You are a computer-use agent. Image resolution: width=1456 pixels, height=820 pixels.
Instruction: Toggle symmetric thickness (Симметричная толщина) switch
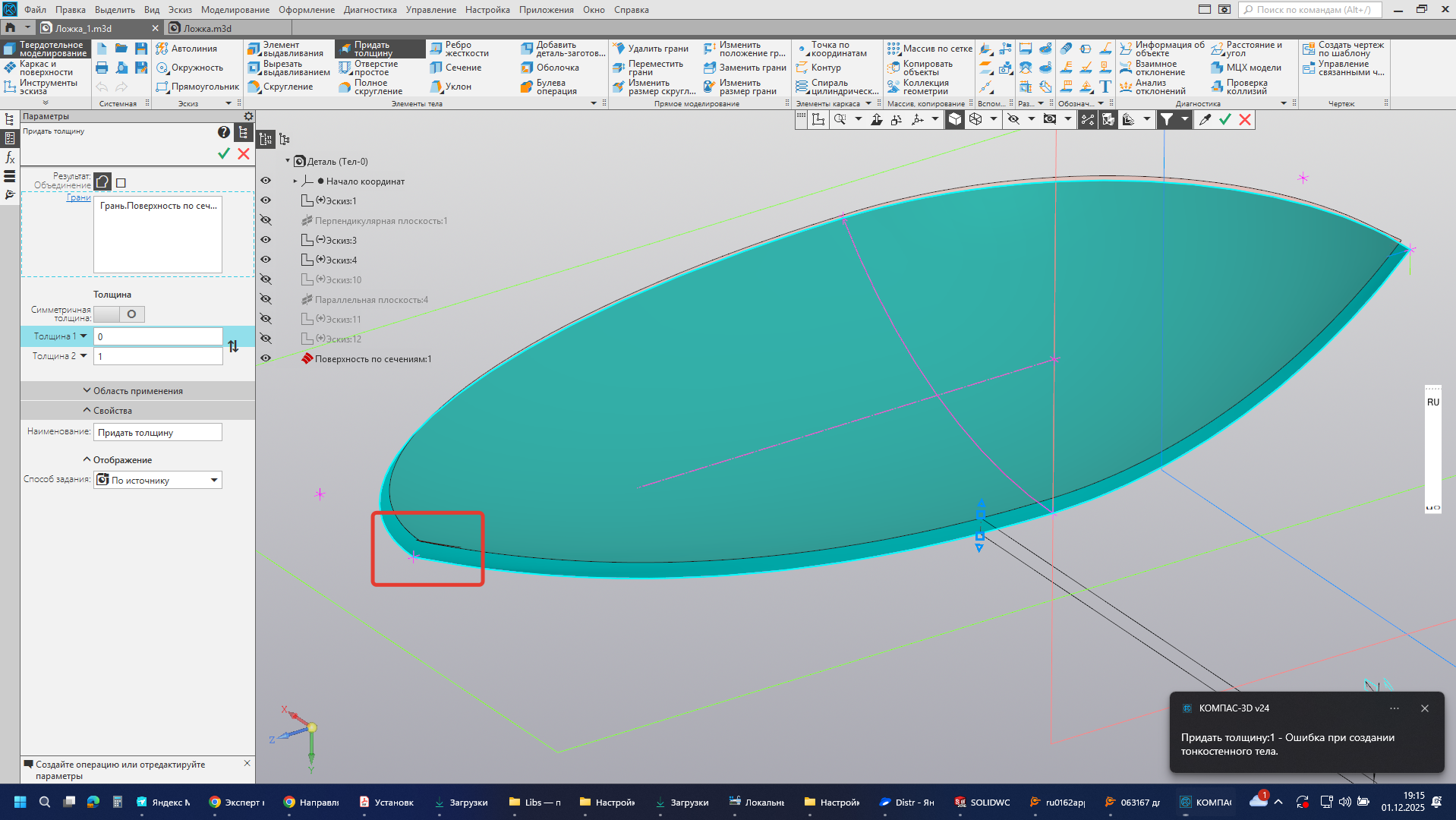coord(119,314)
